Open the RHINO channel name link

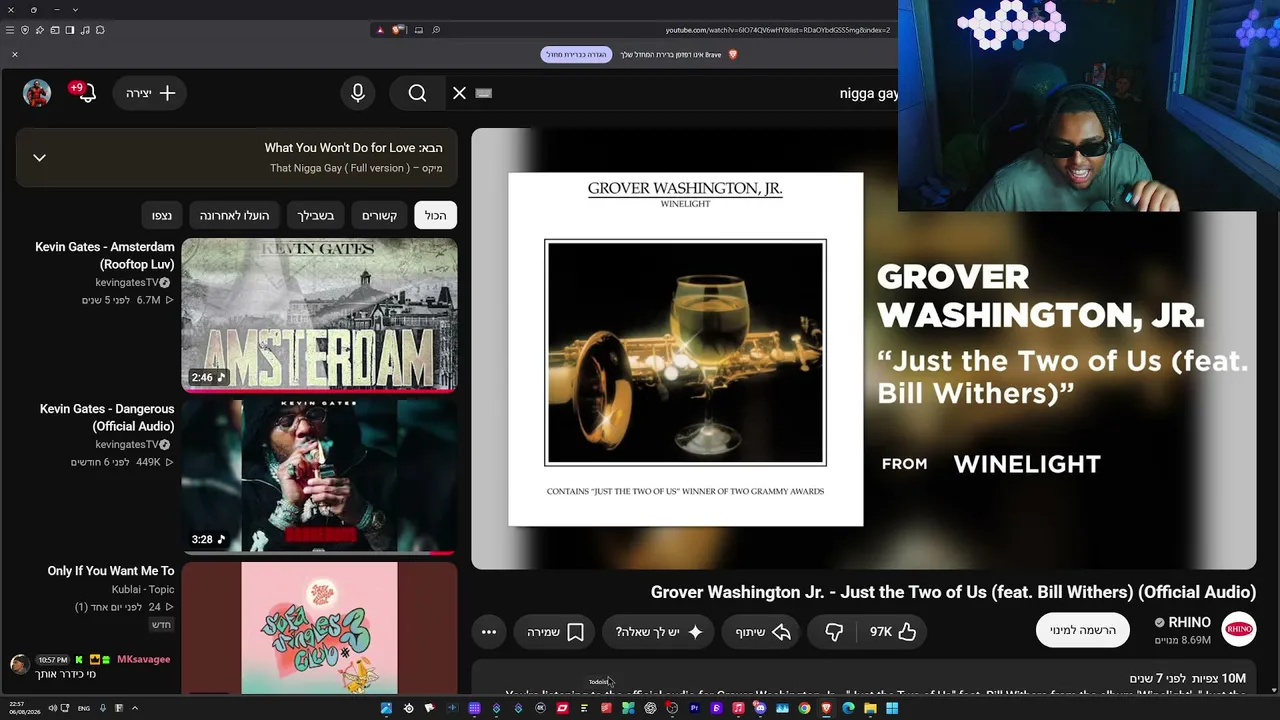[1189, 622]
